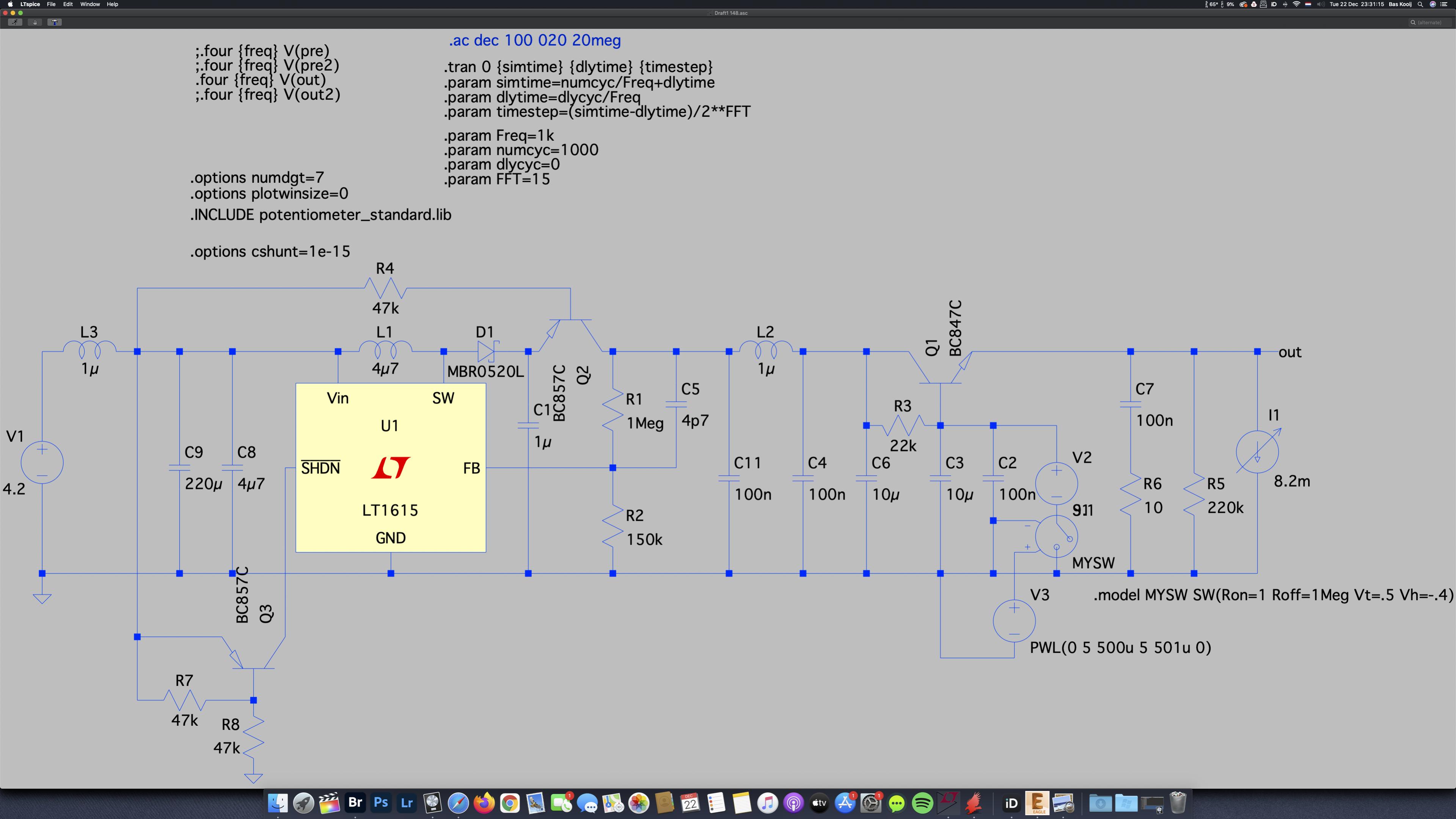Click the 1Meg value of R1

point(645,423)
